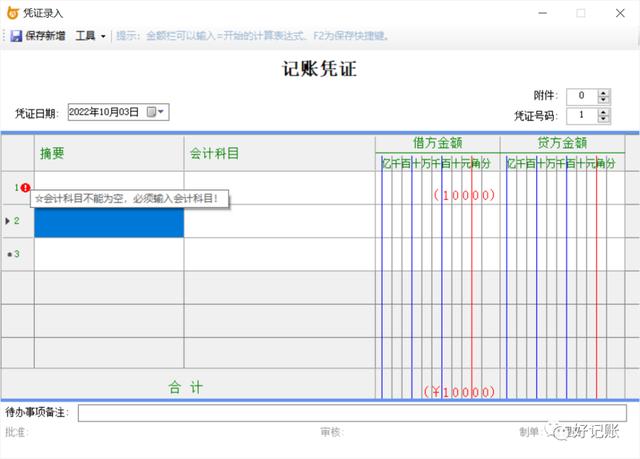Select the highlighted 摘要 cell in row 2
Image resolution: width=640 pixels, height=459 pixels.
pos(109,222)
